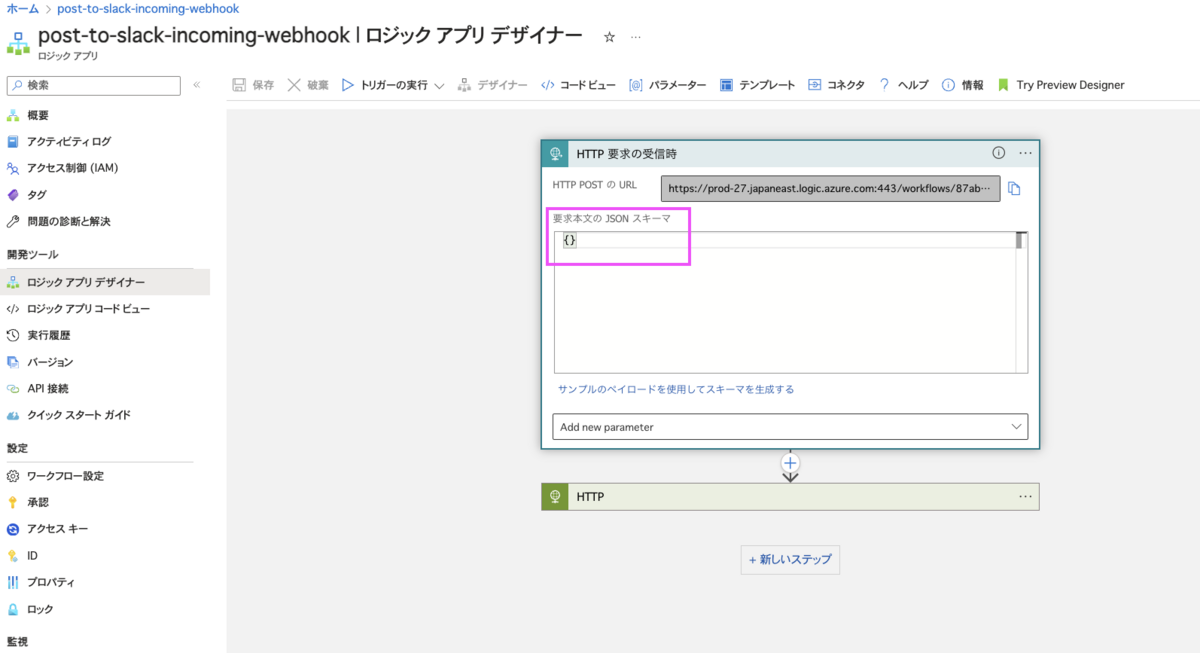The height and width of the screenshot is (653, 1200).
Task: Expand the HTTP action card
Action: coord(790,496)
